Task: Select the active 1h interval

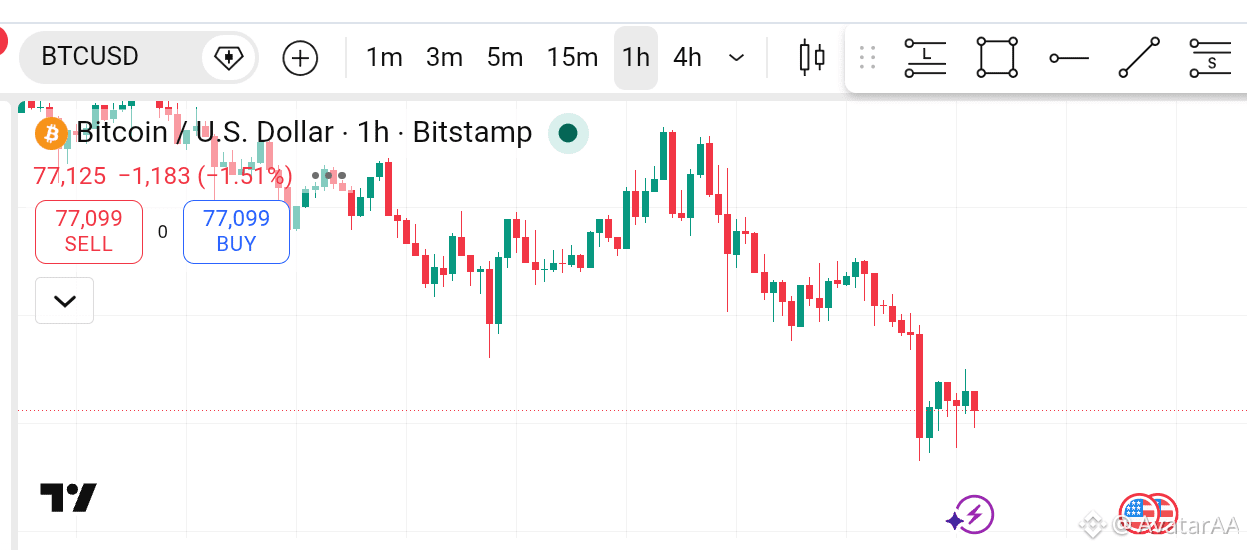Action: click(x=636, y=58)
